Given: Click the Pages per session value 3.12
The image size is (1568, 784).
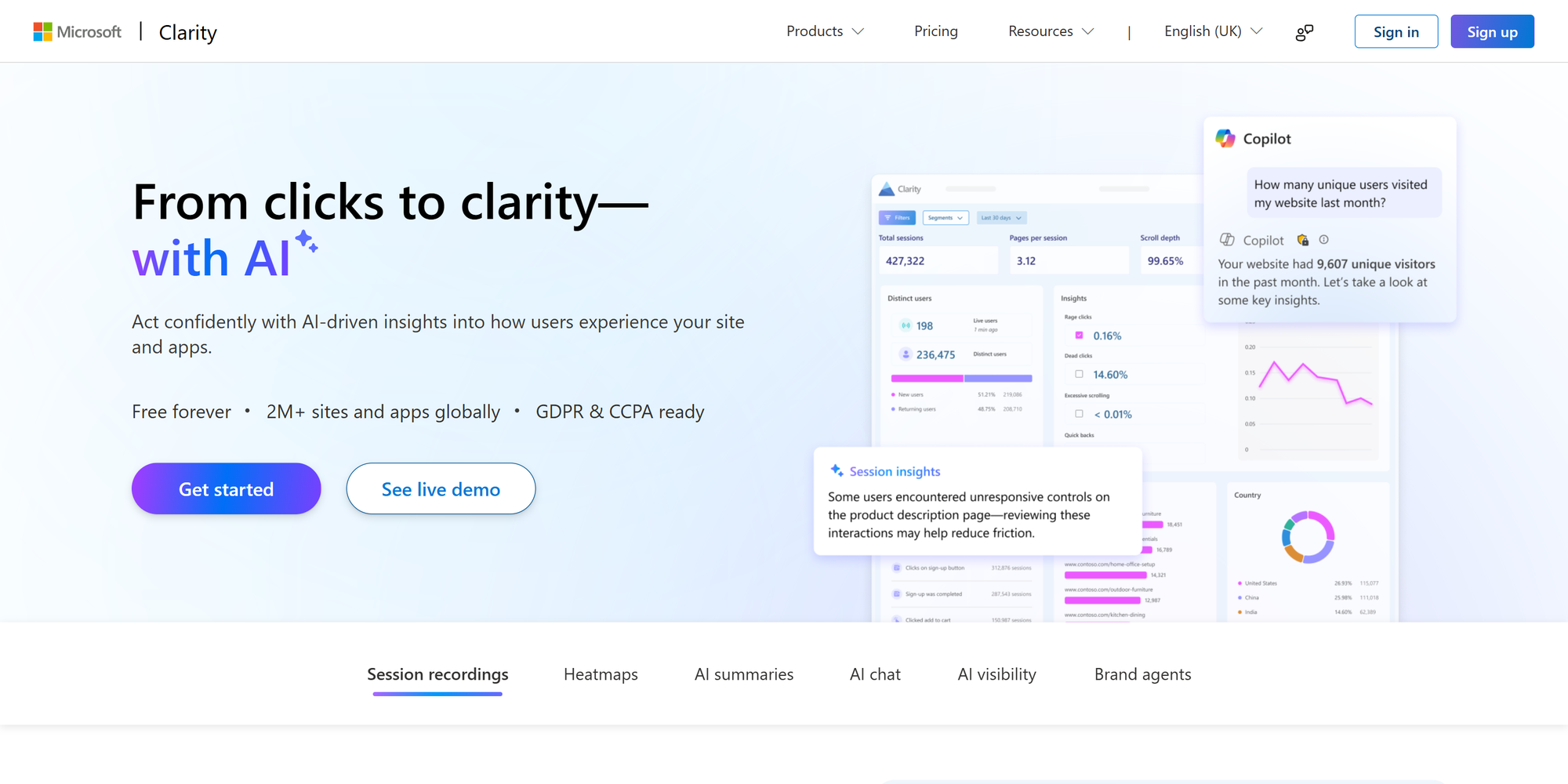Looking at the screenshot, I should 1026,260.
